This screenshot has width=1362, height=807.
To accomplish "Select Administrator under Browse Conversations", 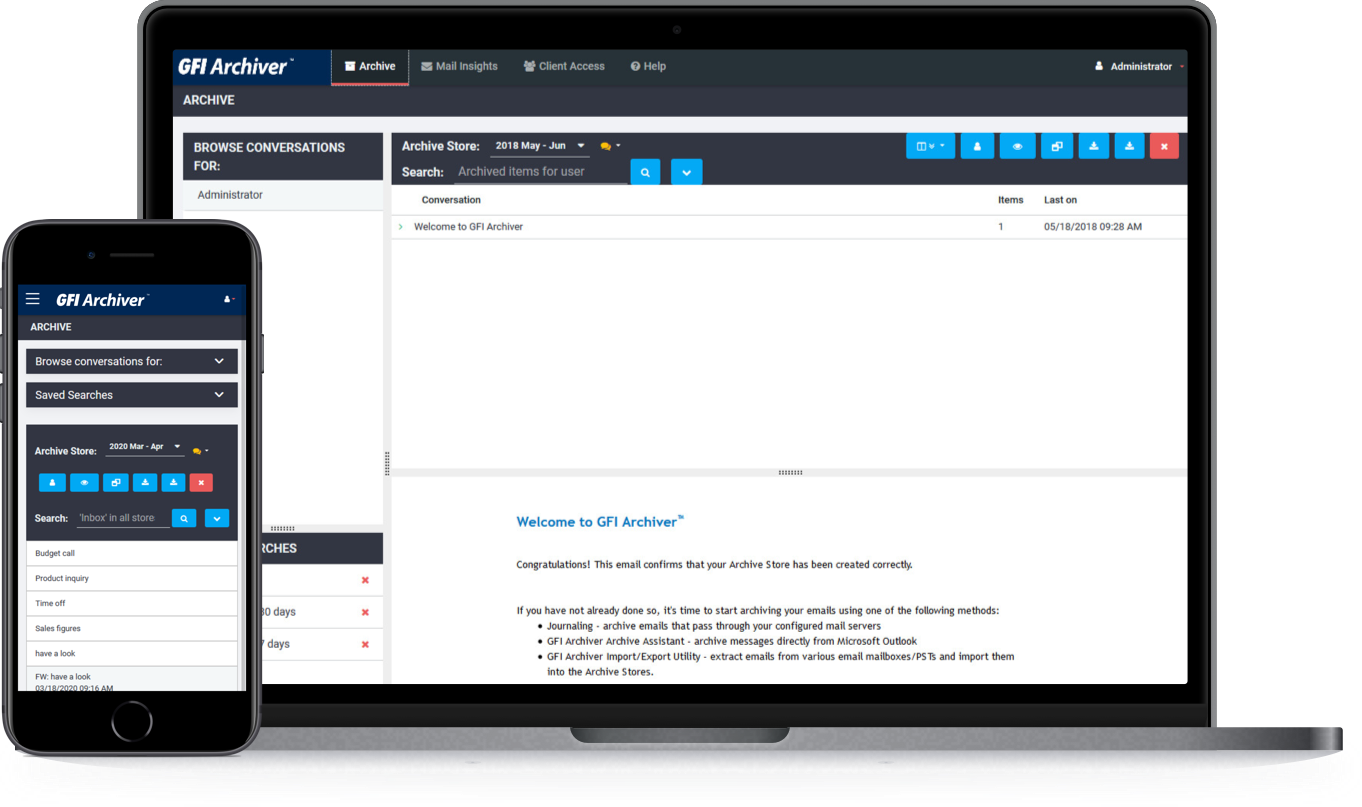I will [x=230, y=195].
